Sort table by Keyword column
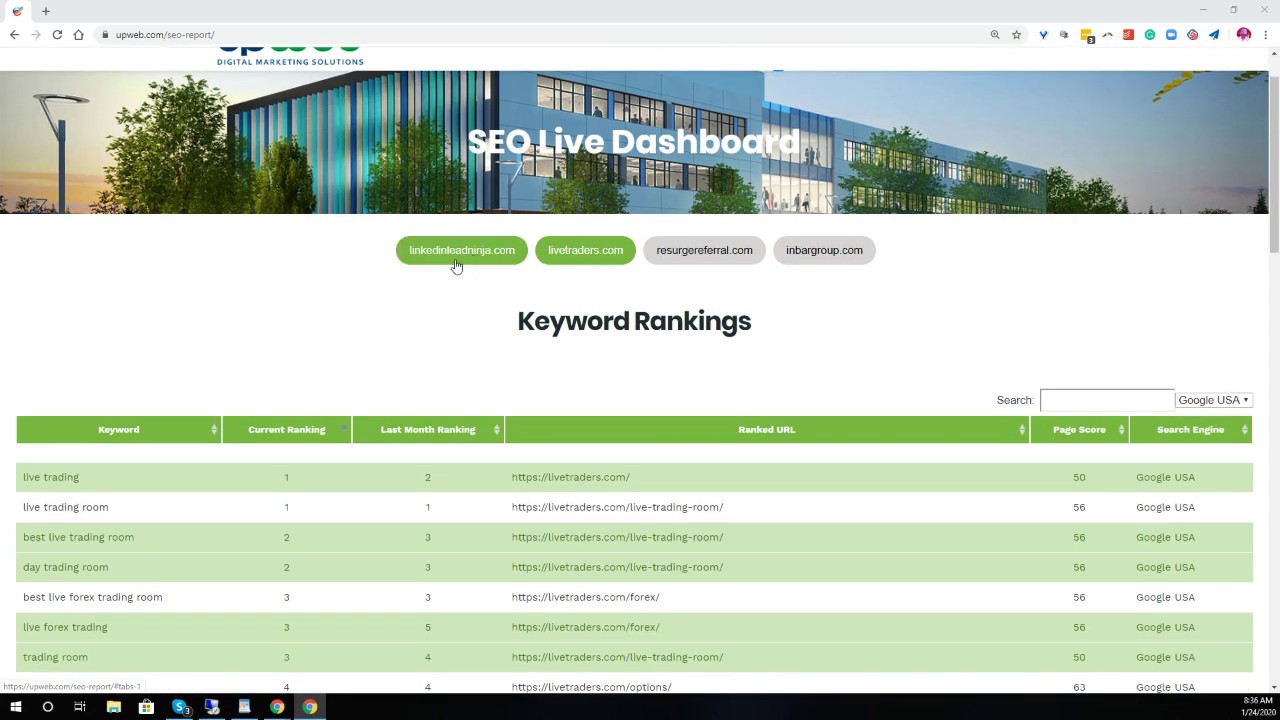Viewport: 1280px width, 720px height. [119, 430]
